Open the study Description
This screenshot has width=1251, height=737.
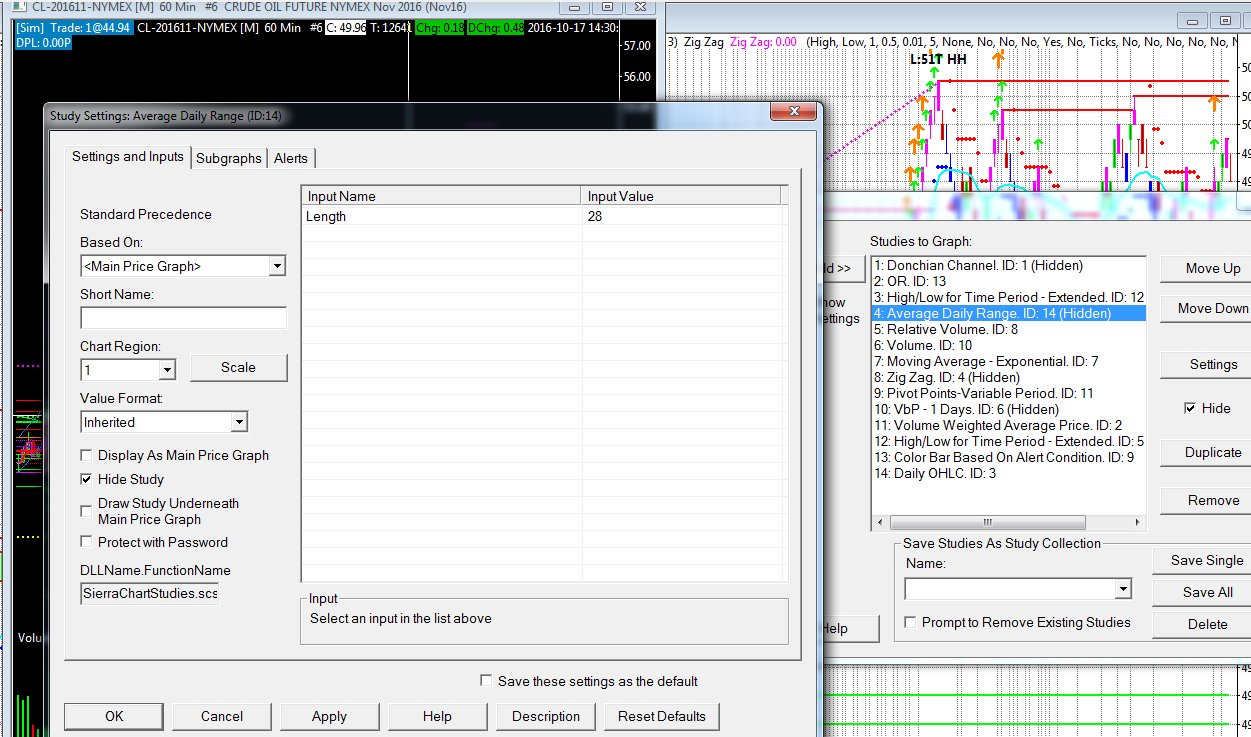[x=546, y=716]
